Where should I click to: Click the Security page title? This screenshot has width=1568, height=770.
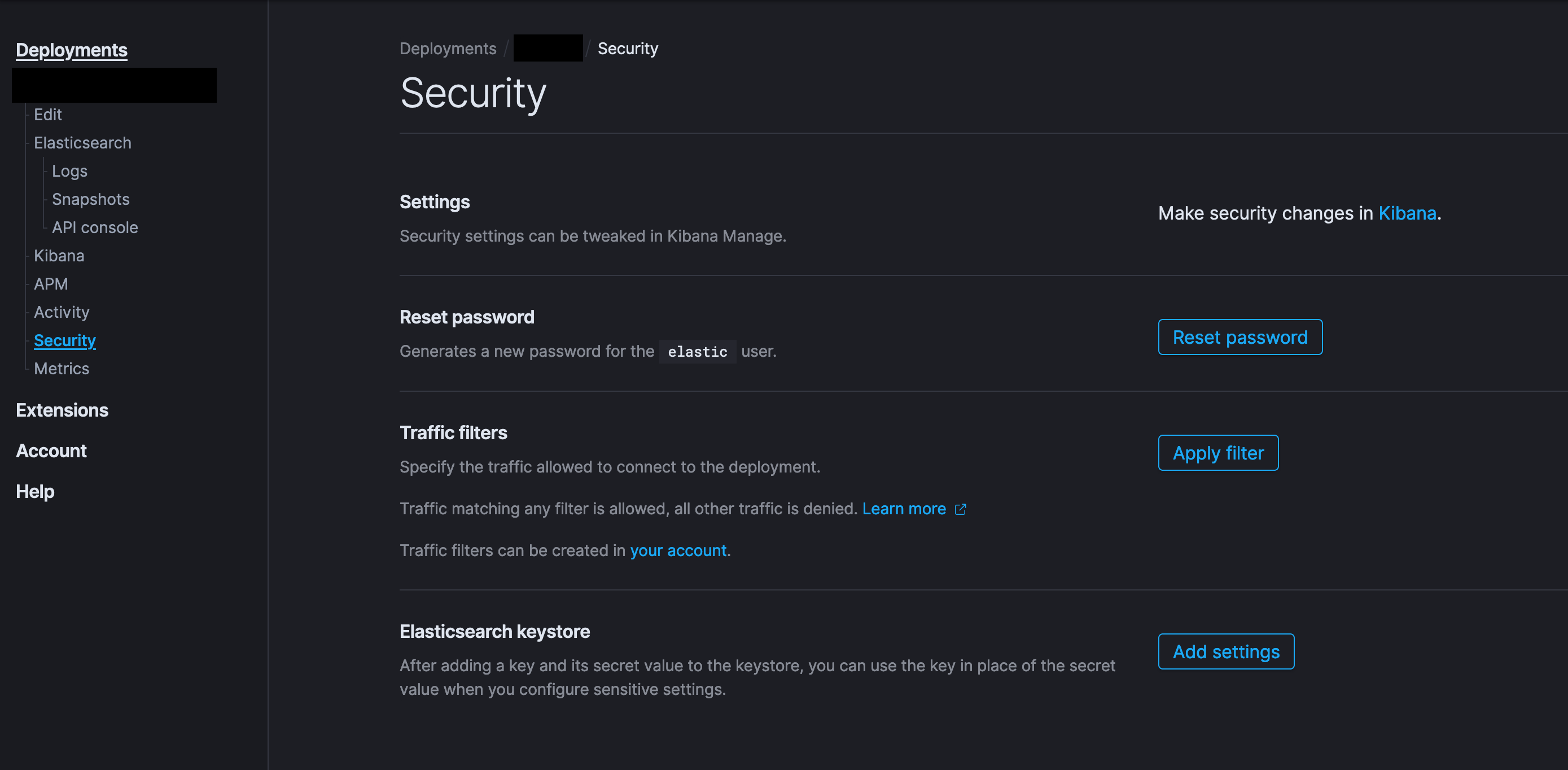point(473,94)
